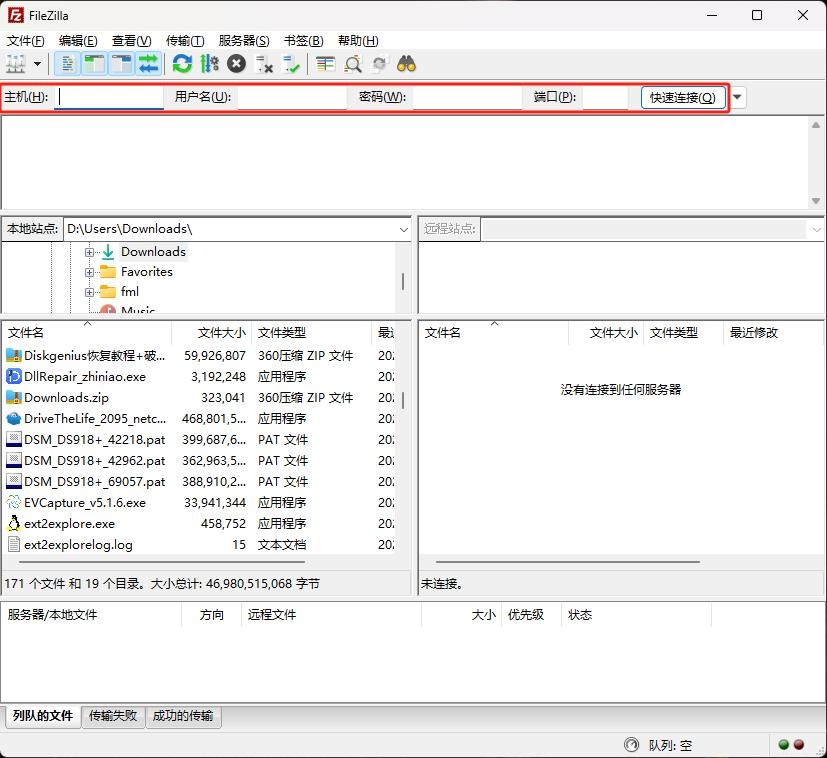827x758 pixels.
Task: Open the 查看(V) menu
Action: point(131,41)
